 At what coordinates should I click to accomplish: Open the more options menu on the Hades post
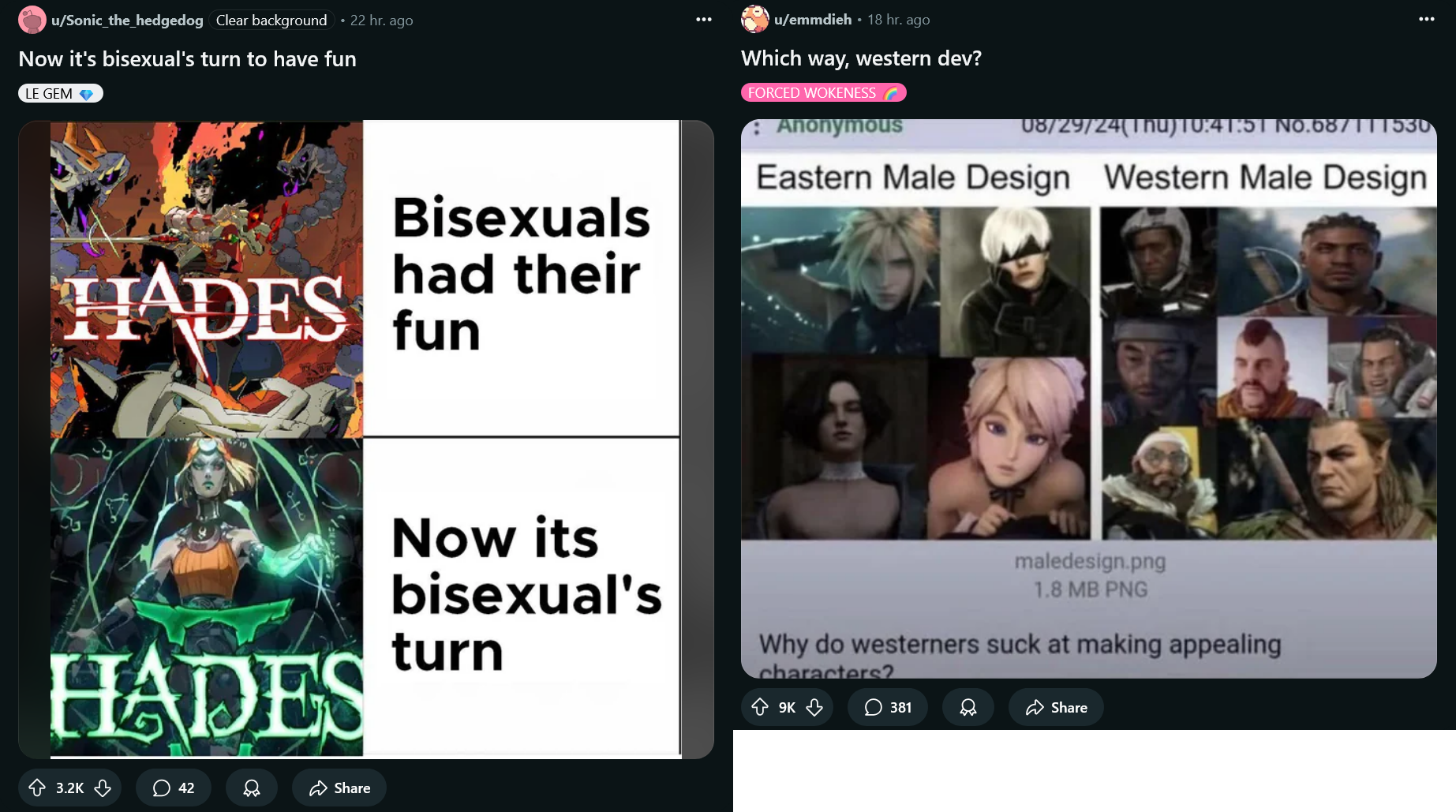(x=704, y=20)
